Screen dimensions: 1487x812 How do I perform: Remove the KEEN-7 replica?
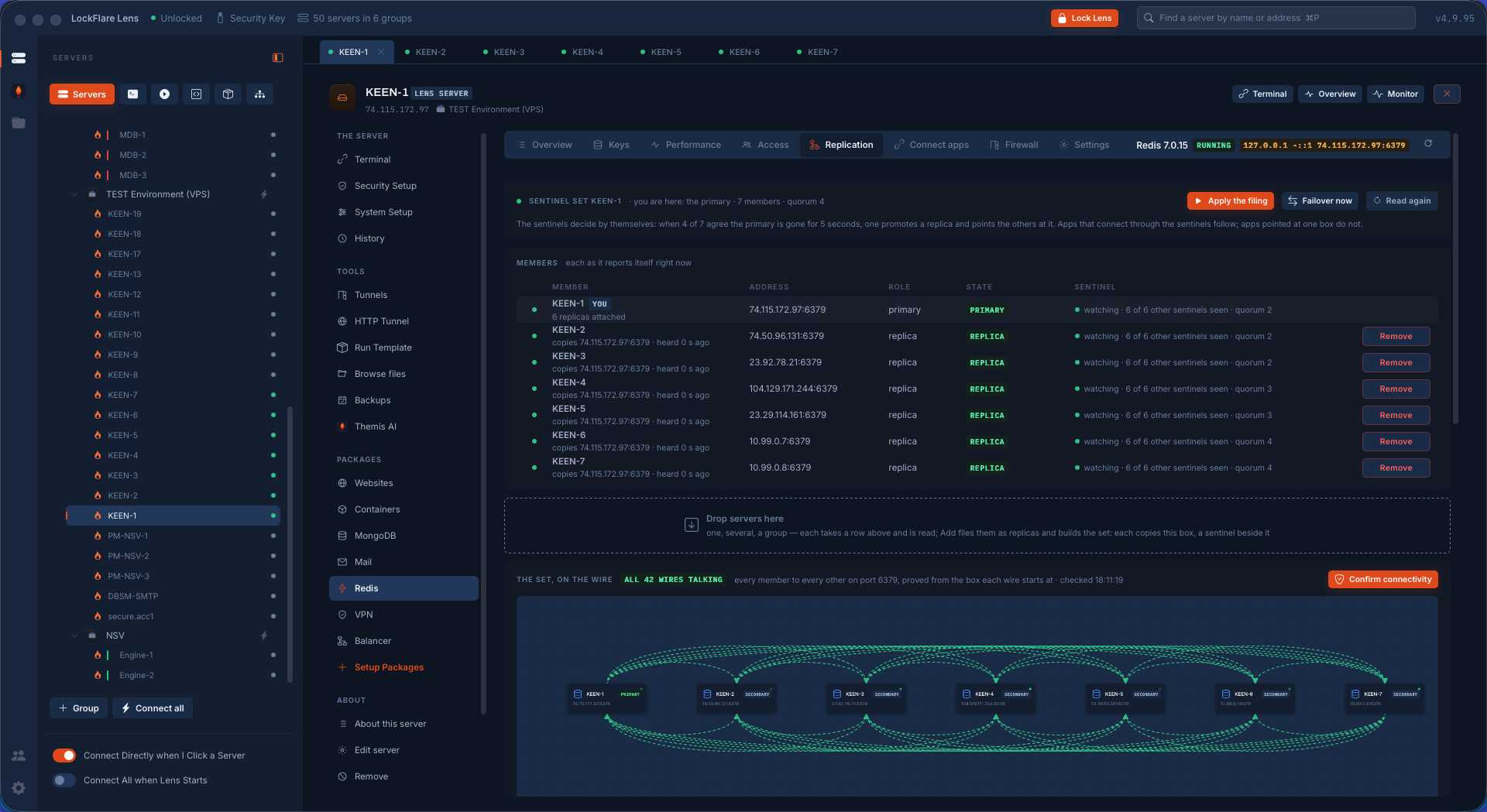click(1396, 468)
